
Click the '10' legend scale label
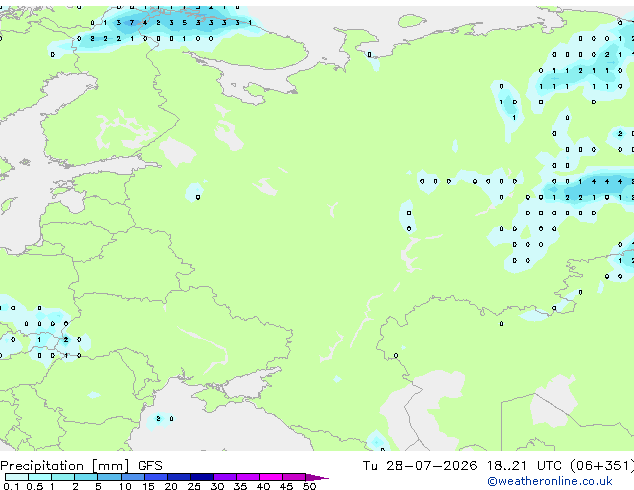(125, 486)
